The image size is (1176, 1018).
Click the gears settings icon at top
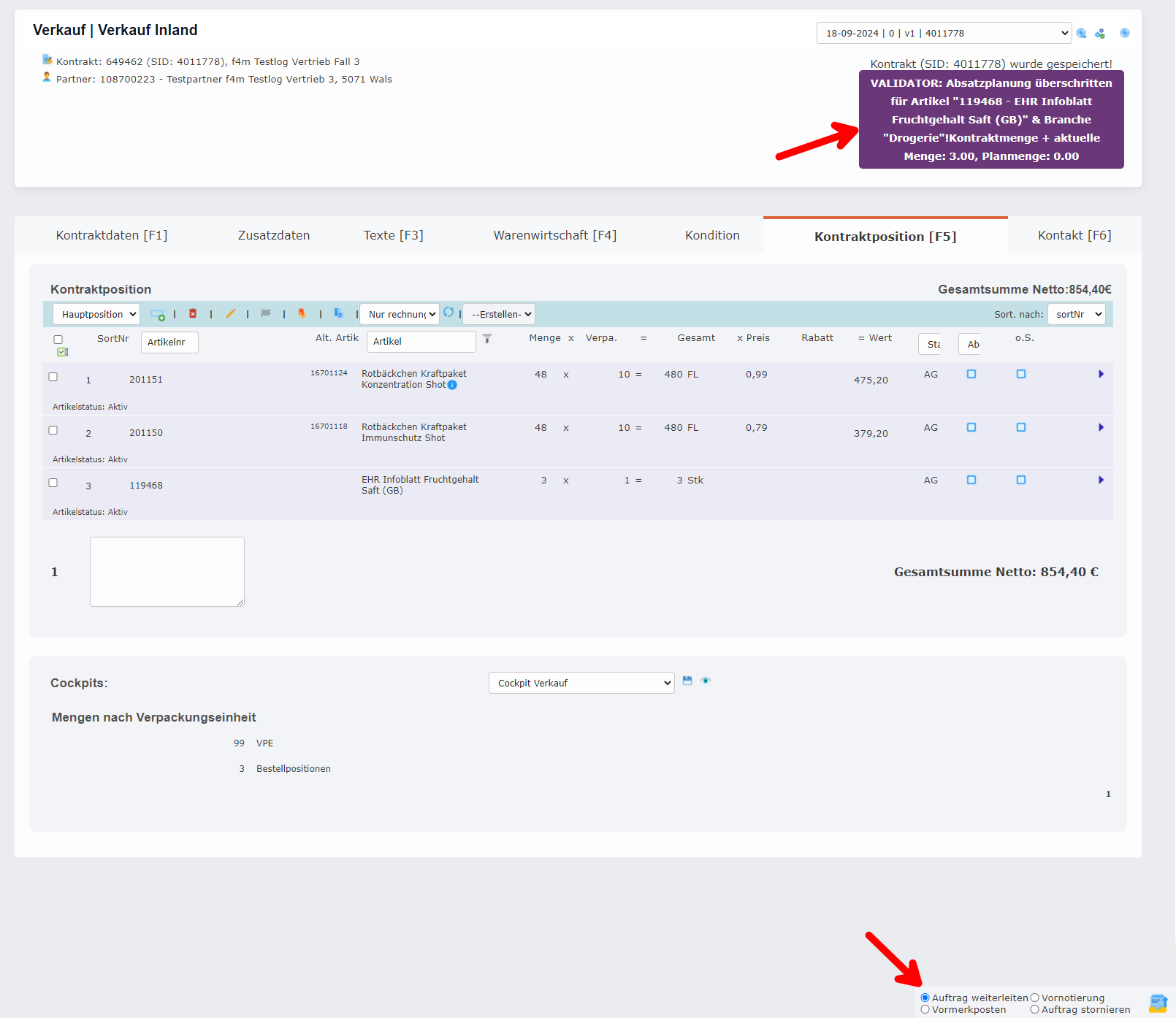pos(1100,34)
